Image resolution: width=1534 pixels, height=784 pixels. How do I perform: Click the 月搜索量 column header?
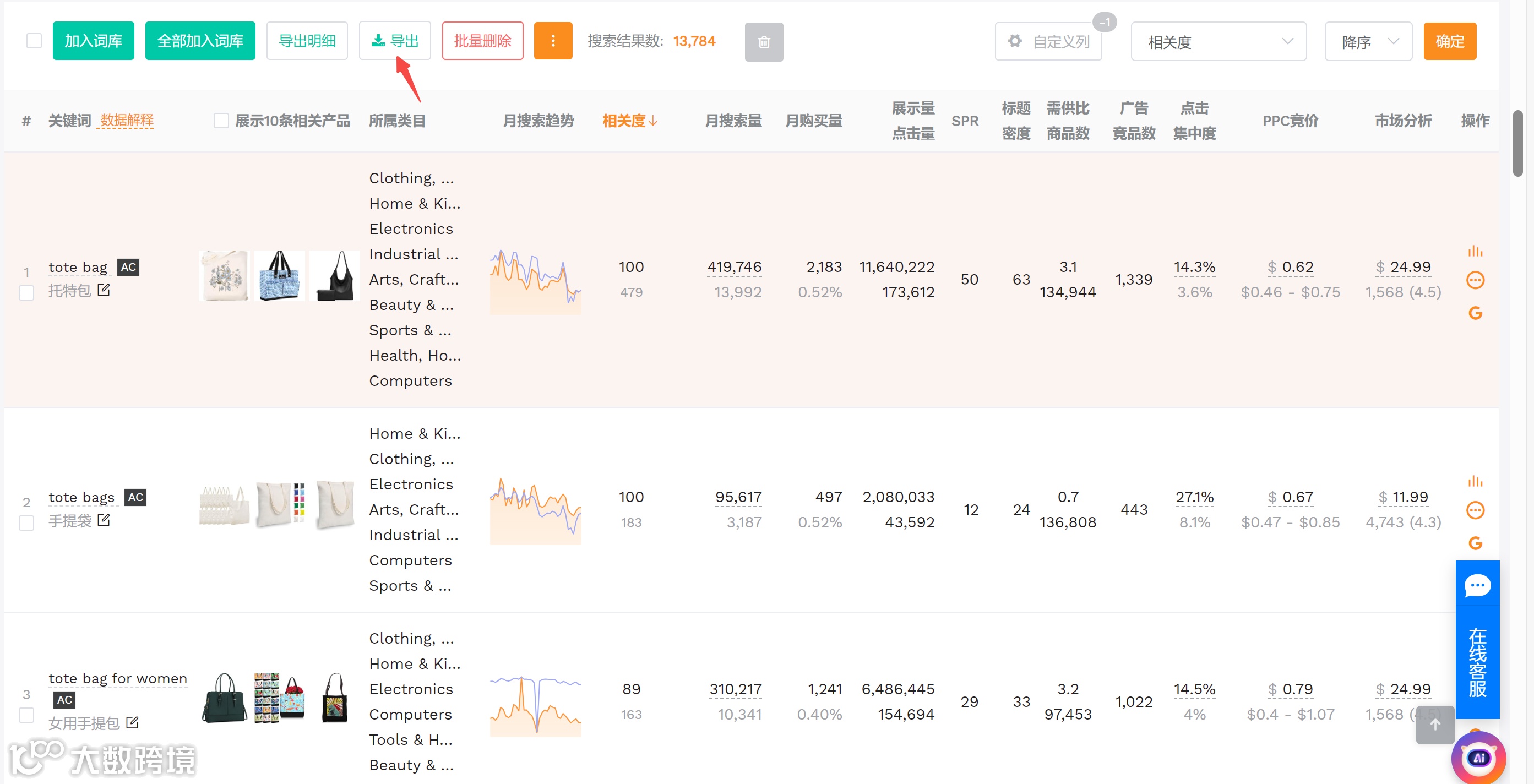coord(733,121)
